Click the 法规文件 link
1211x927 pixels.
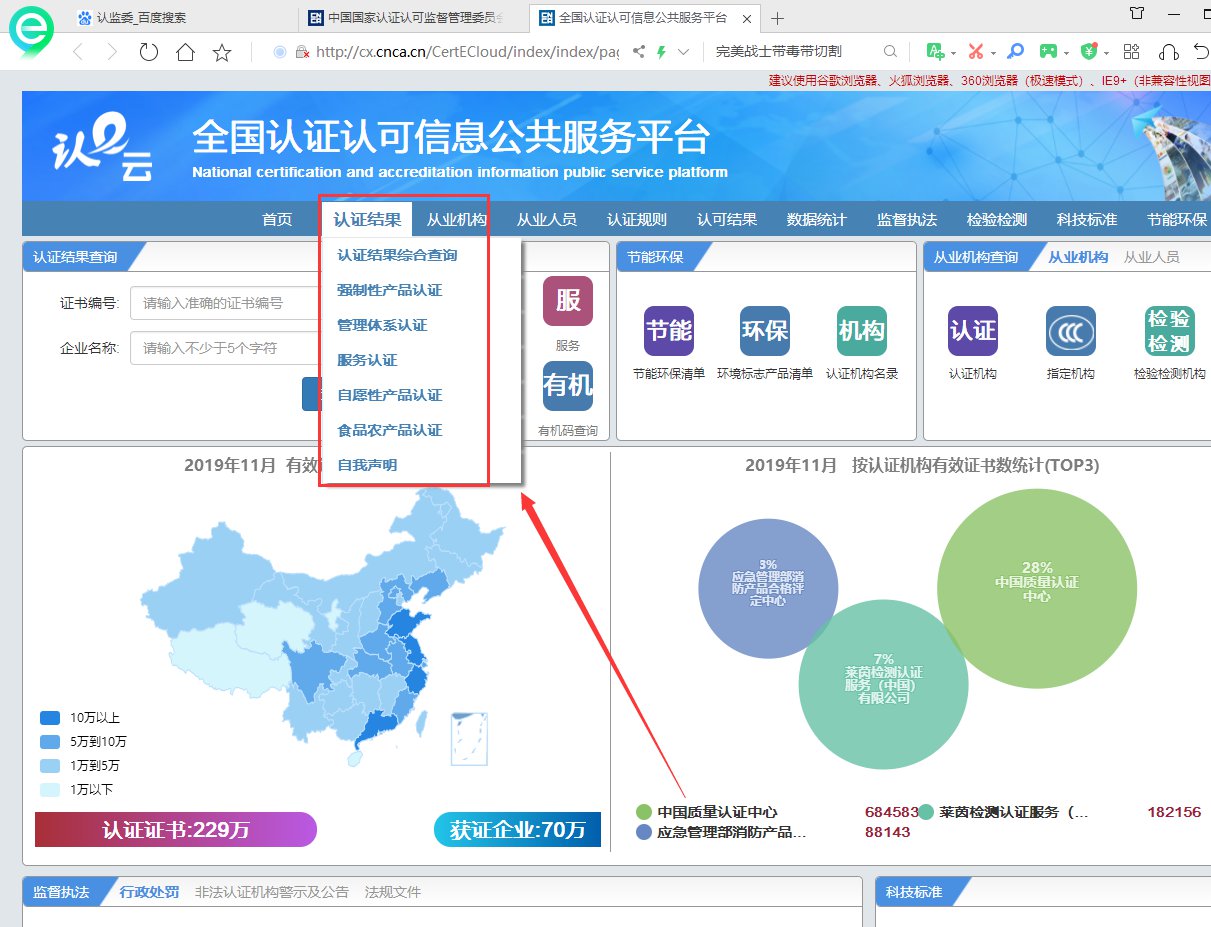tap(393, 892)
